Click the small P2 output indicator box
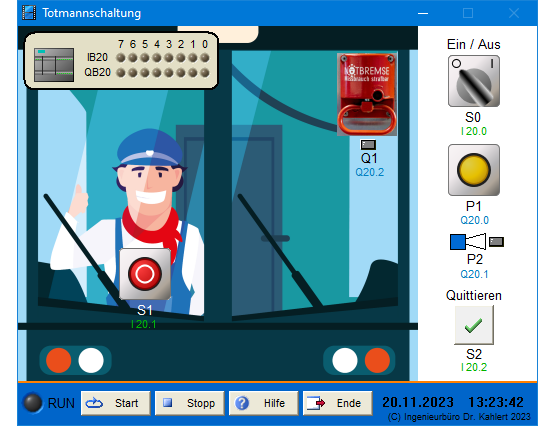 496,242
